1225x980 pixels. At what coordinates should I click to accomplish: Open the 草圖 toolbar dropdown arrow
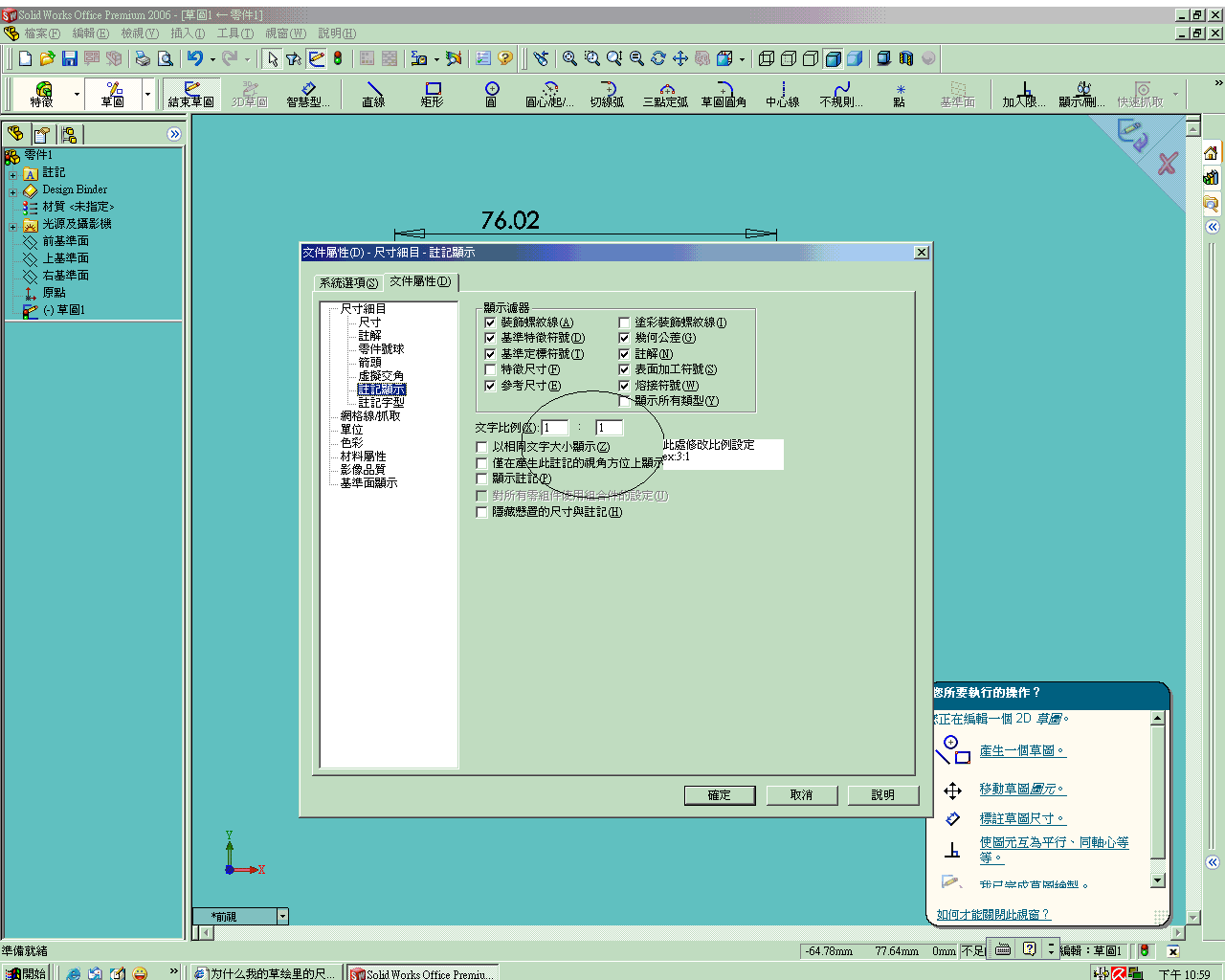pos(147,94)
